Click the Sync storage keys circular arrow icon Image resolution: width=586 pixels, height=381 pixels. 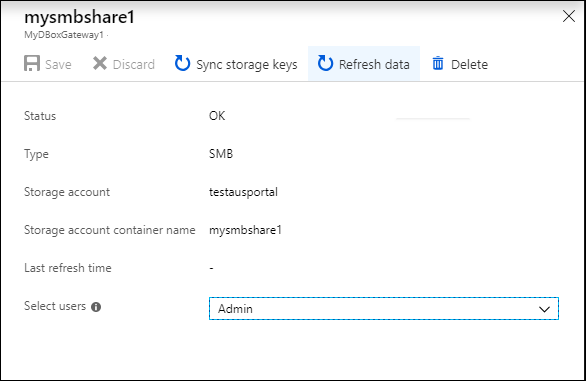pyautogui.click(x=182, y=63)
